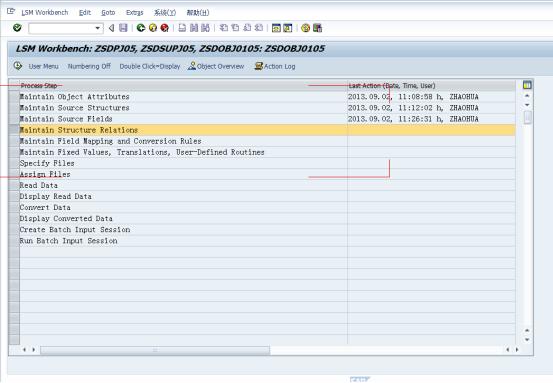The image size is (553, 383).
Task: Click the Process Step column header
Action: tap(183, 86)
